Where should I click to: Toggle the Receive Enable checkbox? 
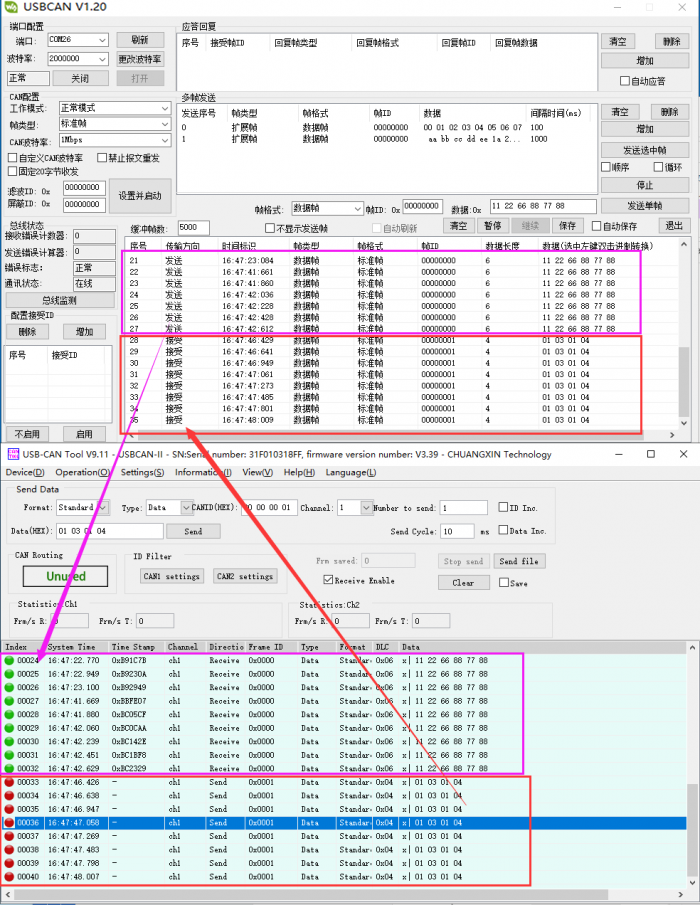coord(328,580)
